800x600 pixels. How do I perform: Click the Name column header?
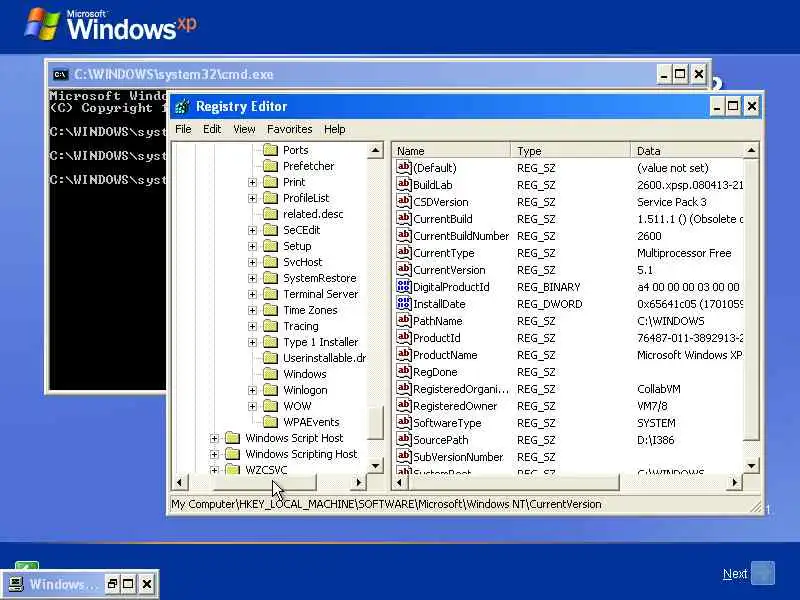click(451, 151)
